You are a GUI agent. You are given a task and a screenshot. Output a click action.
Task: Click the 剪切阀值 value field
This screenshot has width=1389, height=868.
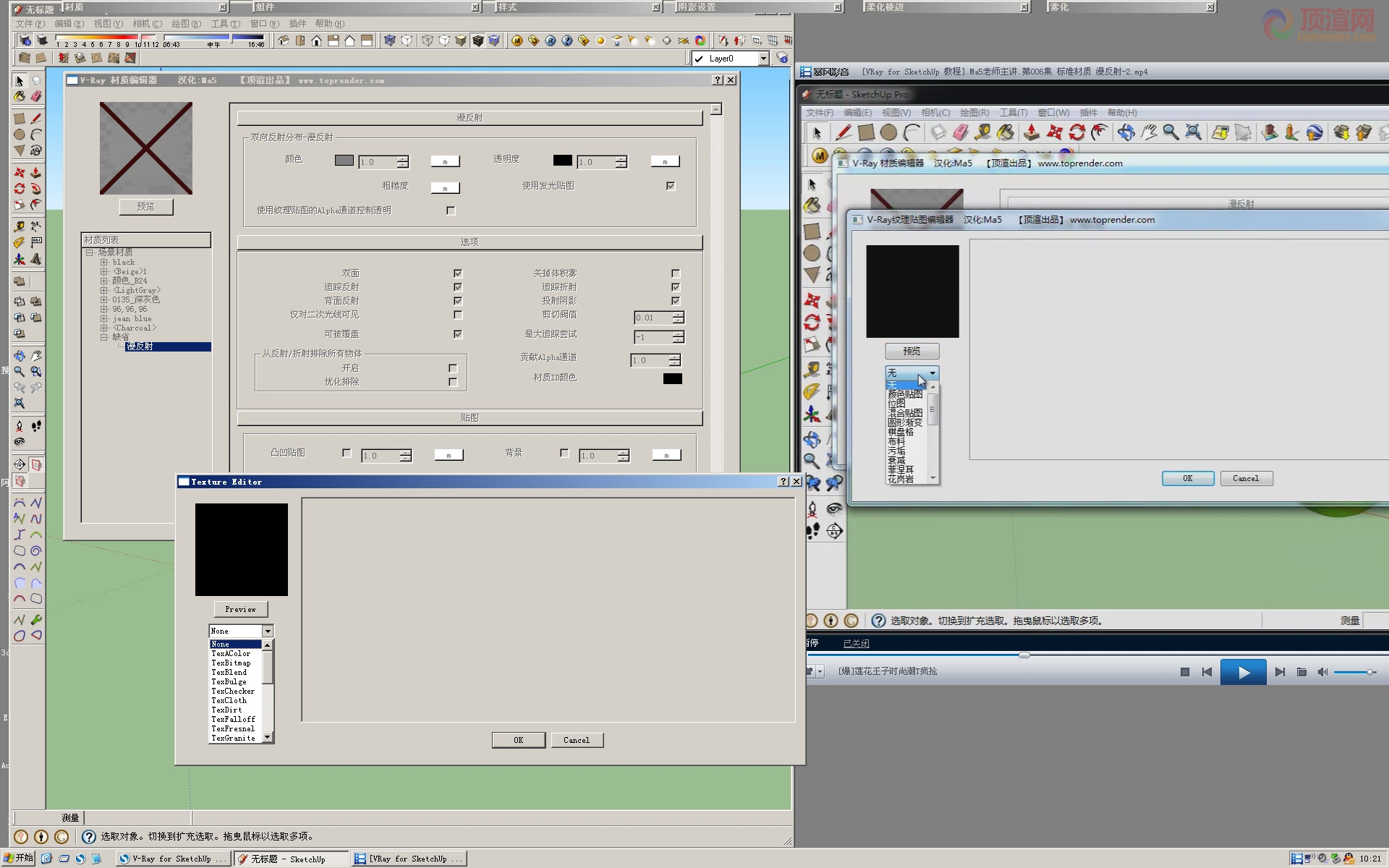coord(653,318)
